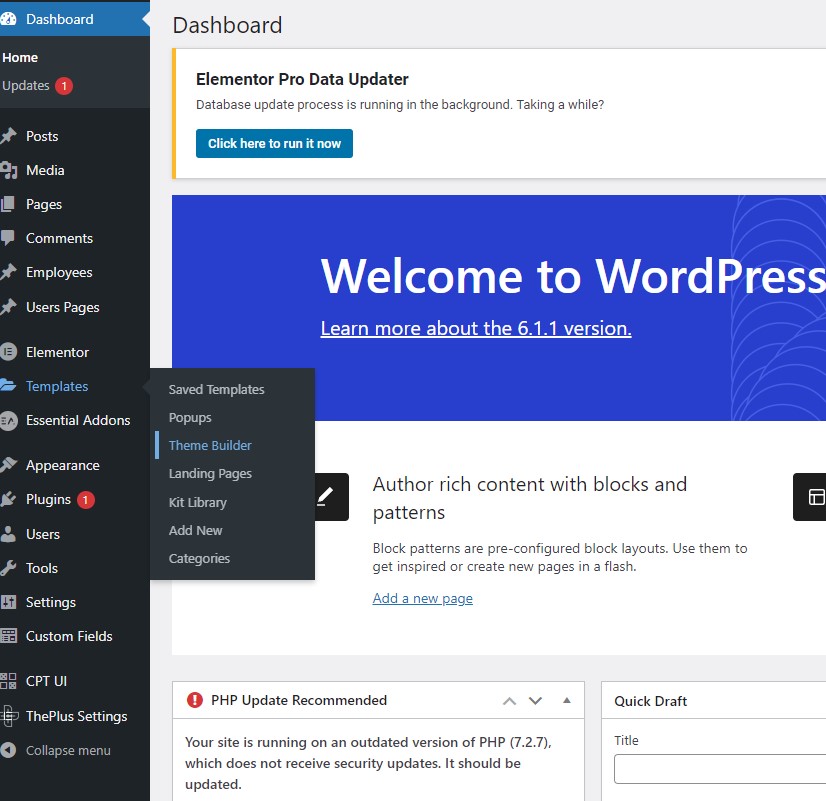
Task: Open the CPT UI menu label
Action: click(x=46, y=681)
